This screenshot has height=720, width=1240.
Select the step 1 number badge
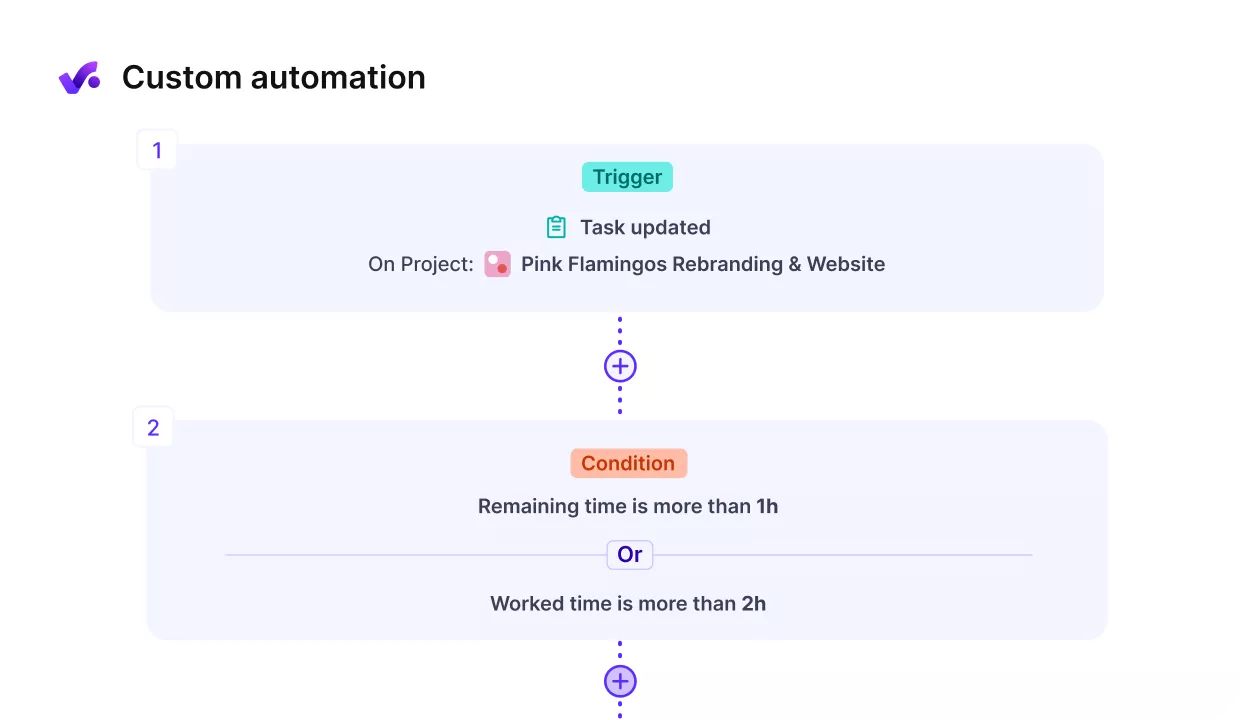(157, 150)
